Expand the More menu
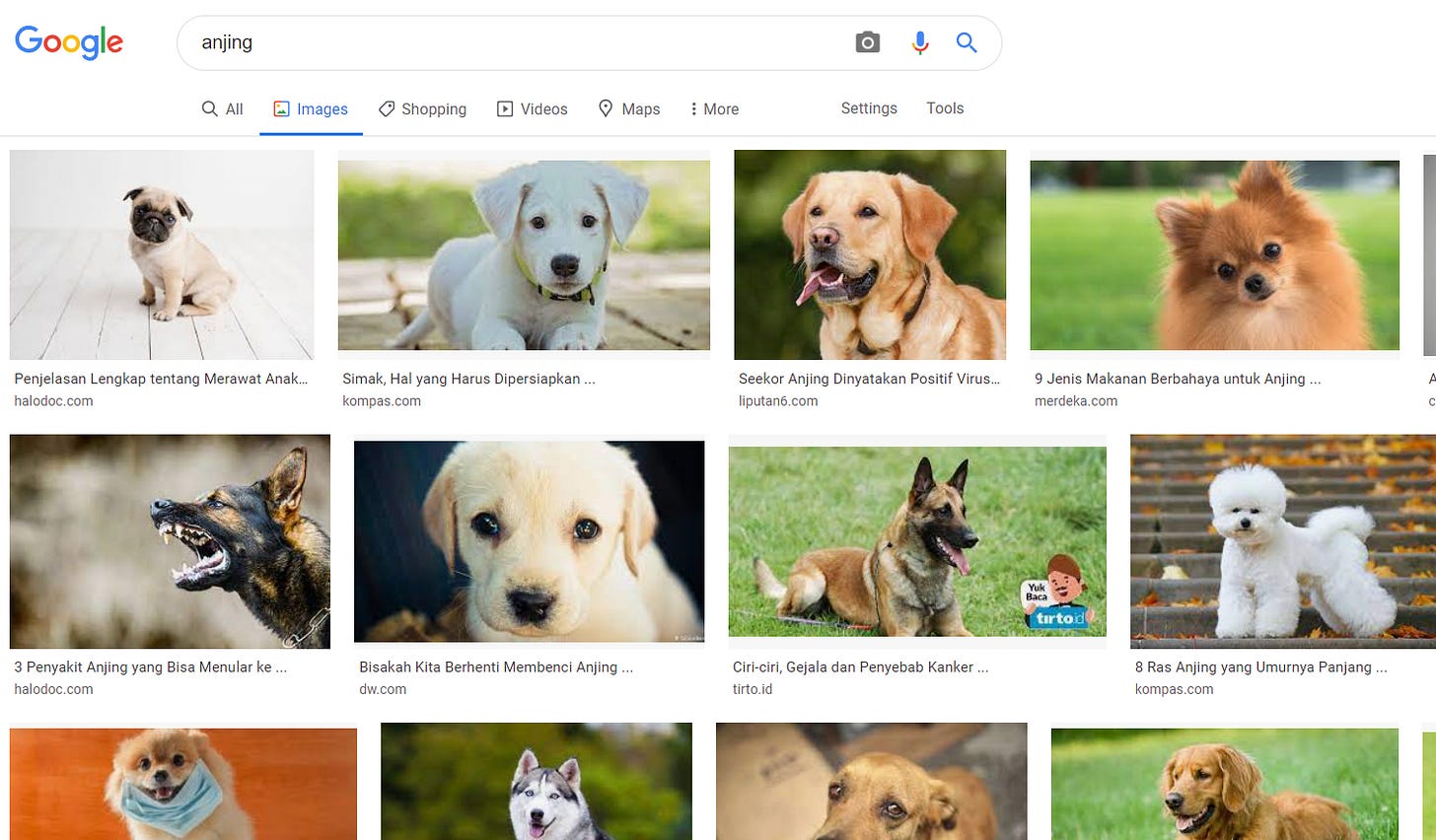This screenshot has height=840, width=1436. pyautogui.click(x=714, y=109)
